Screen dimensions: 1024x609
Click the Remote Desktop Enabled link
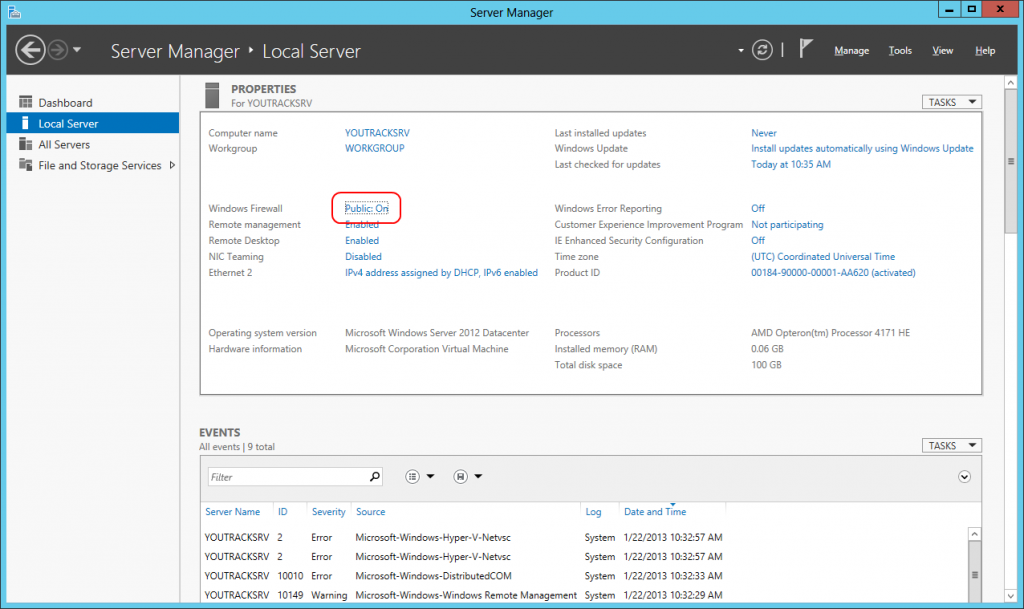click(362, 240)
